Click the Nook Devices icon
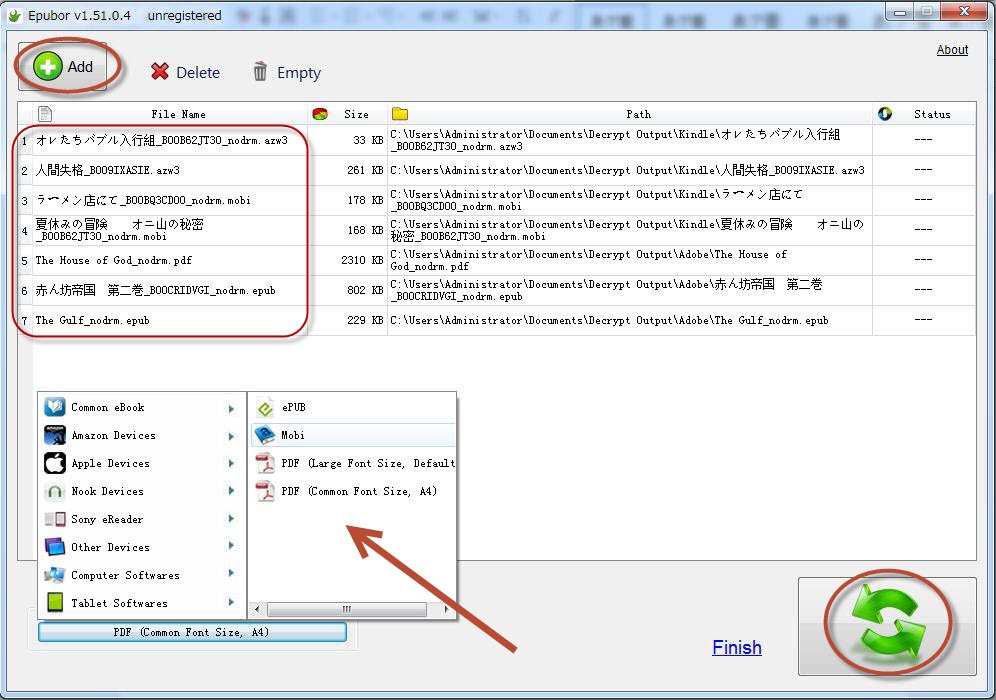Screen dimensions: 996x700 55,491
